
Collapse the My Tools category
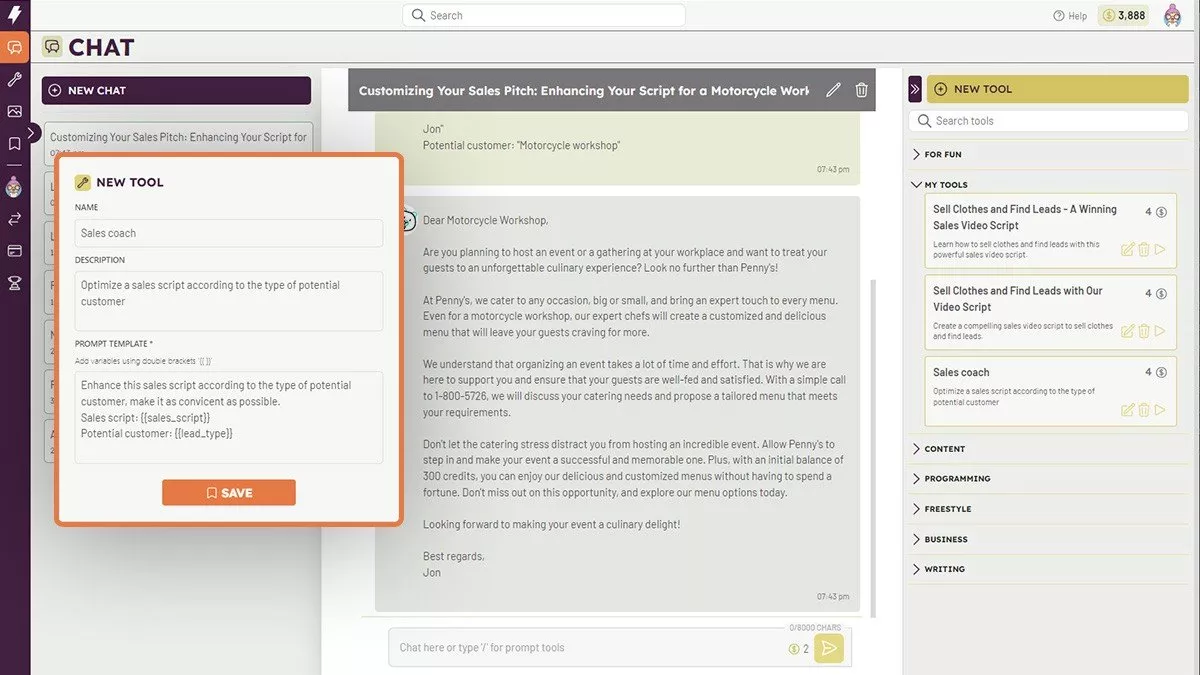coord(945,185)
